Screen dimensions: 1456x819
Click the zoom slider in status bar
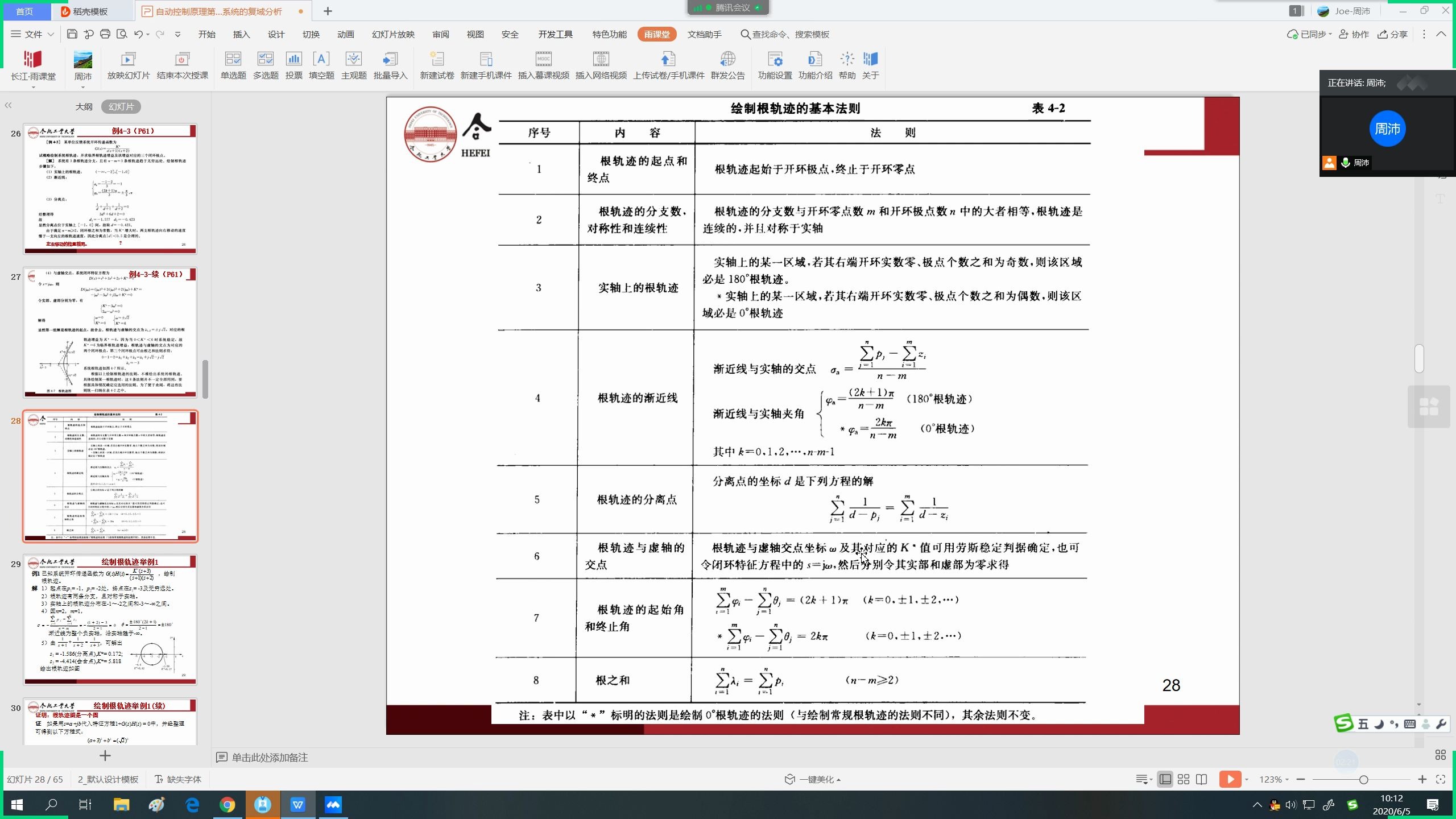1363,779
